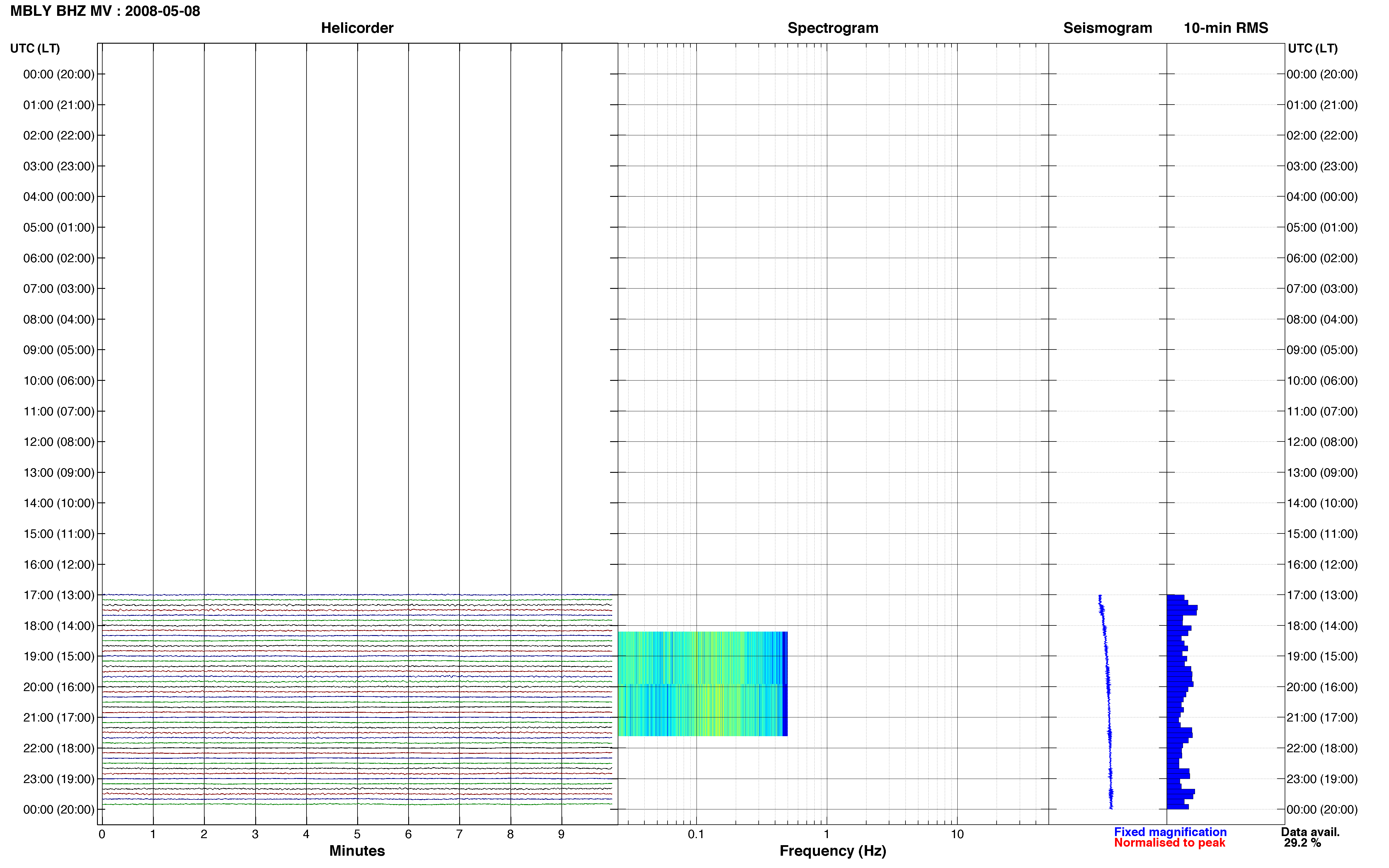Click right axis label 23:00 (19:00)
Screen dimensions: 1389x868
pos(1322,779)
